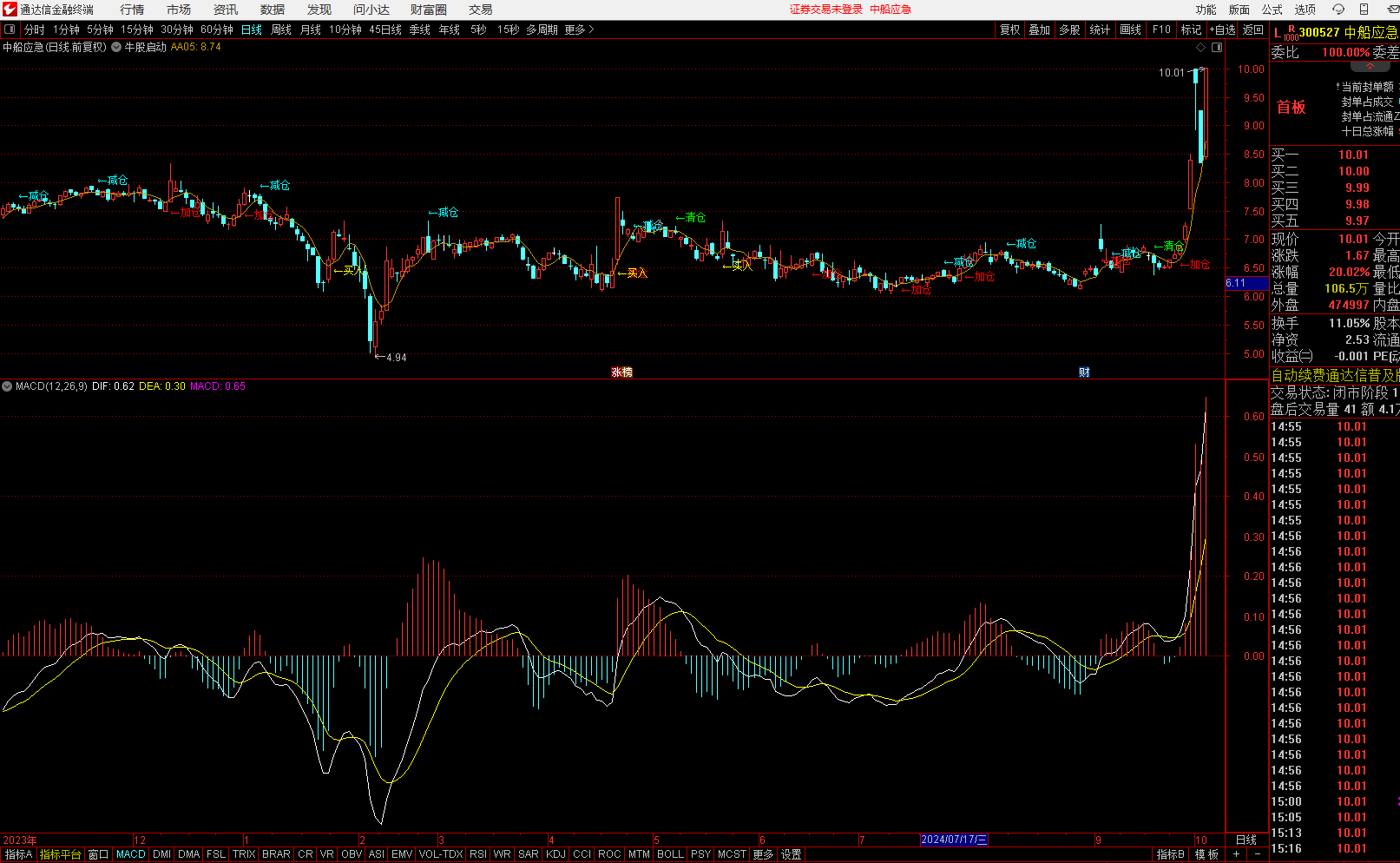Open the 指标A tab
The height and width of the screenshot is (863, 1400).
18,854
